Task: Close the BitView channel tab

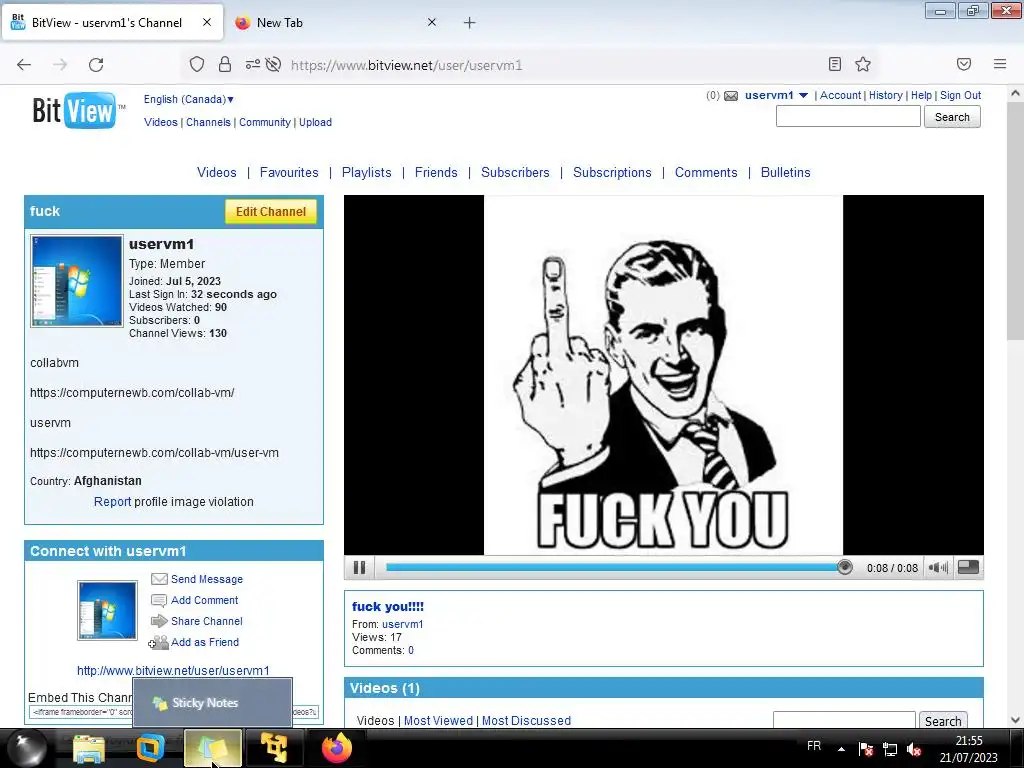Action: coord(207,22)
